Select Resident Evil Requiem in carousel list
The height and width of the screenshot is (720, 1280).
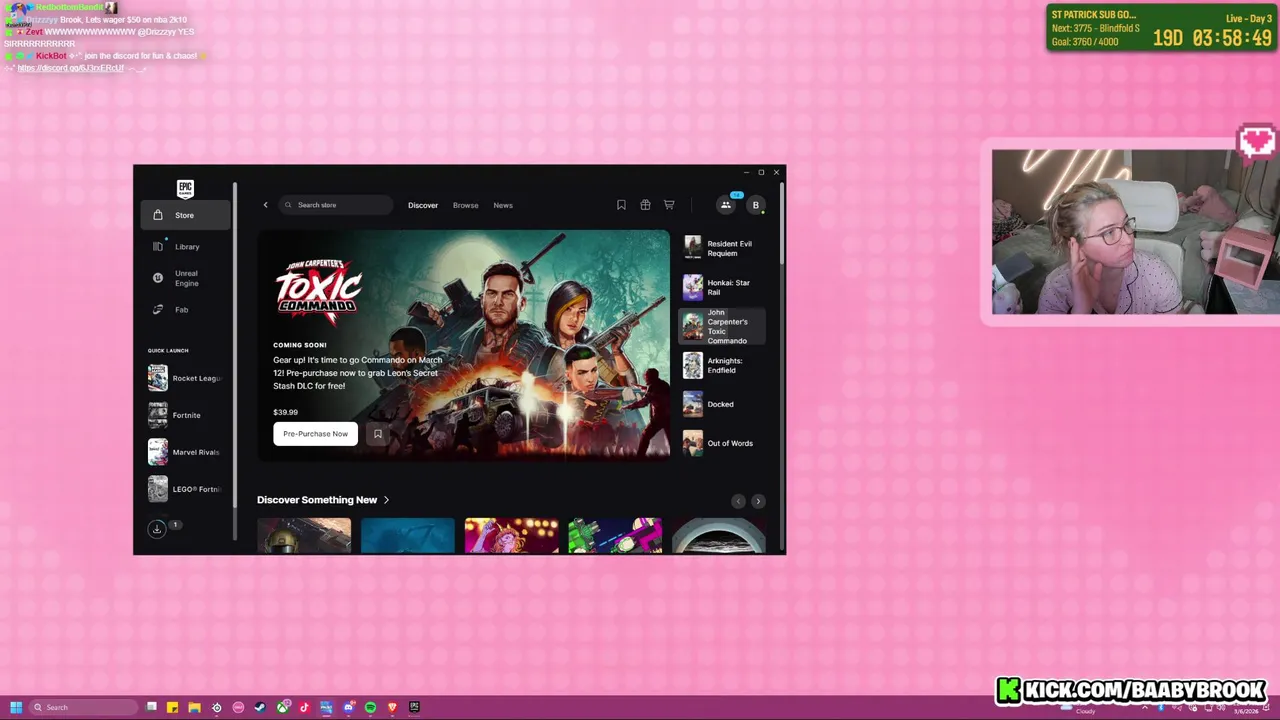pos(722,248)
